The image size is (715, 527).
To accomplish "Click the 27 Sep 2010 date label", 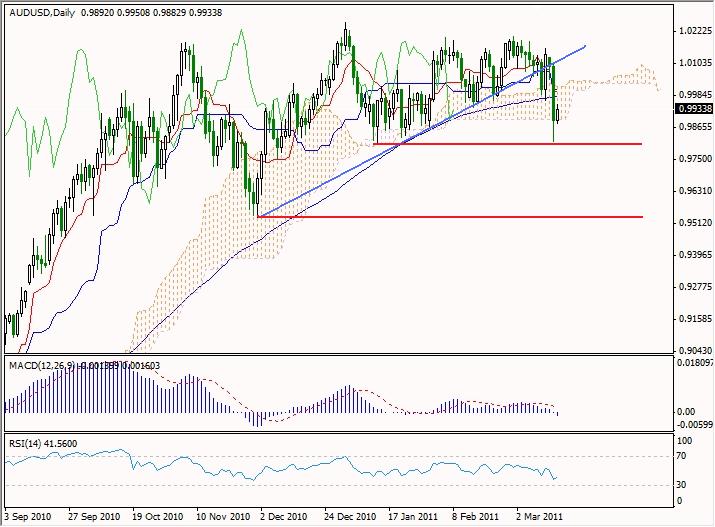I will point(94,517).
